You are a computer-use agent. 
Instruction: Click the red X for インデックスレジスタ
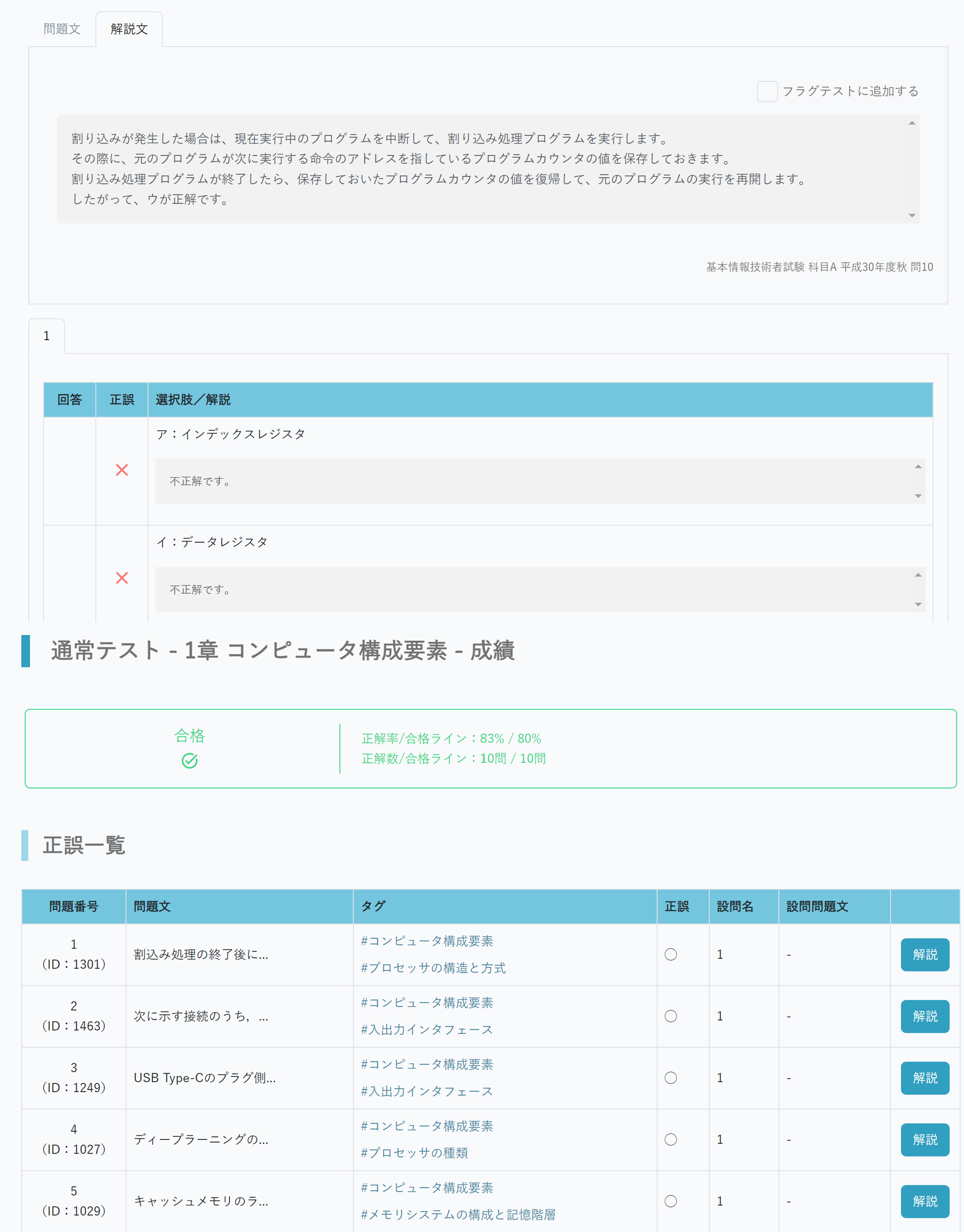(122, 470)
